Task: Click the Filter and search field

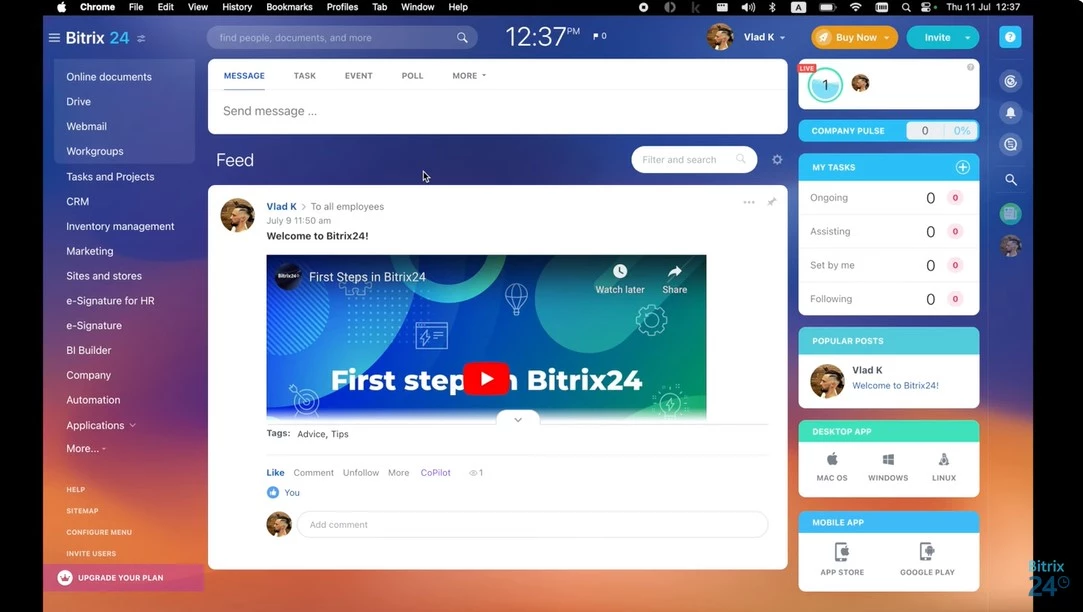Action: point(693,160)
